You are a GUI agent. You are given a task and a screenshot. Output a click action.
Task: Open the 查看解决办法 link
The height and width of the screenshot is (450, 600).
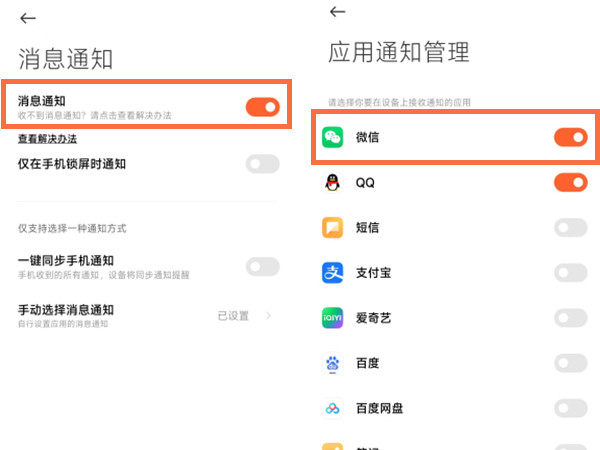click(x=50, y=139)
